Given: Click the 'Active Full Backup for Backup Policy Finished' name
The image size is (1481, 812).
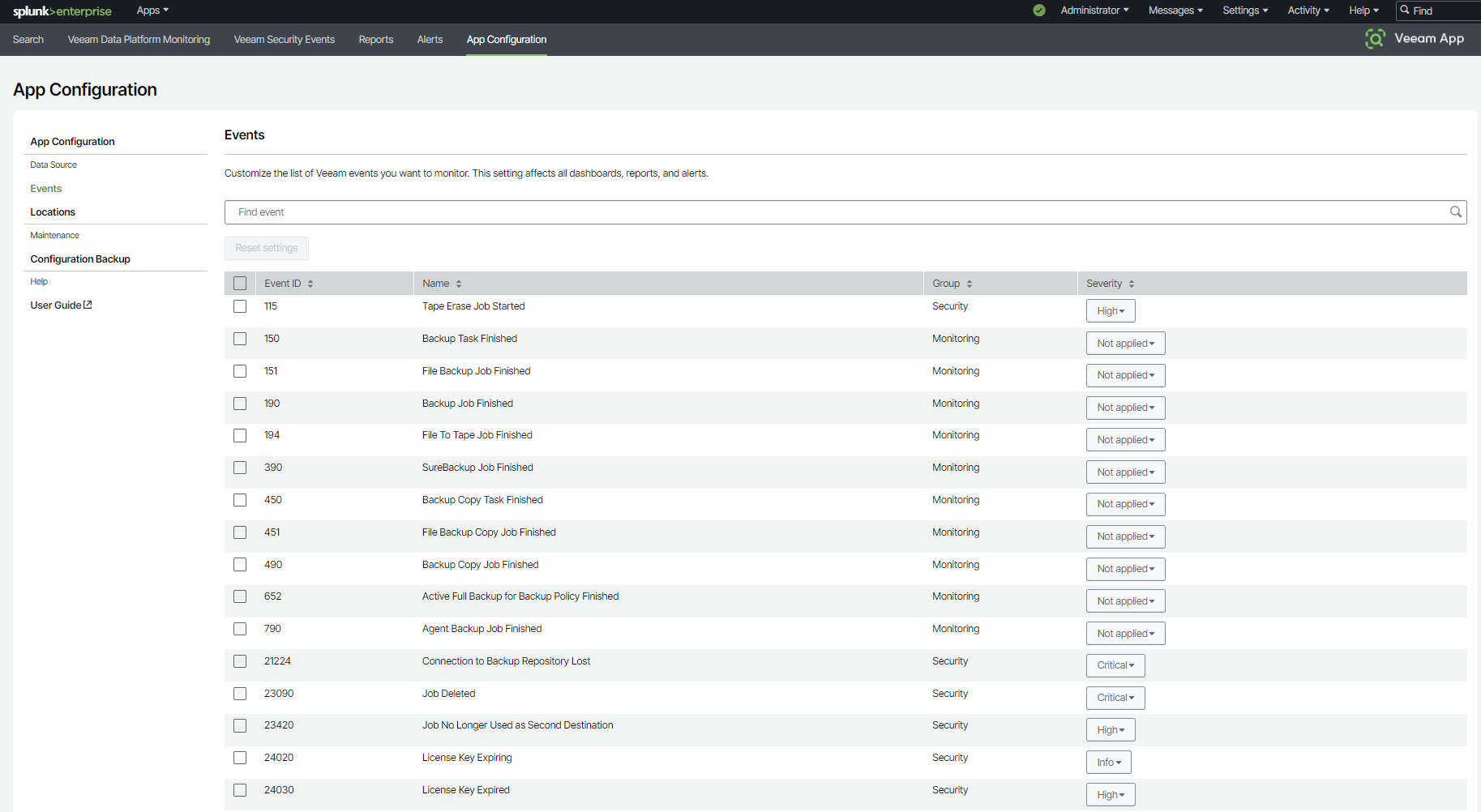Looking at the screenshot, I should pyautogui.click(x=520, y=596).
